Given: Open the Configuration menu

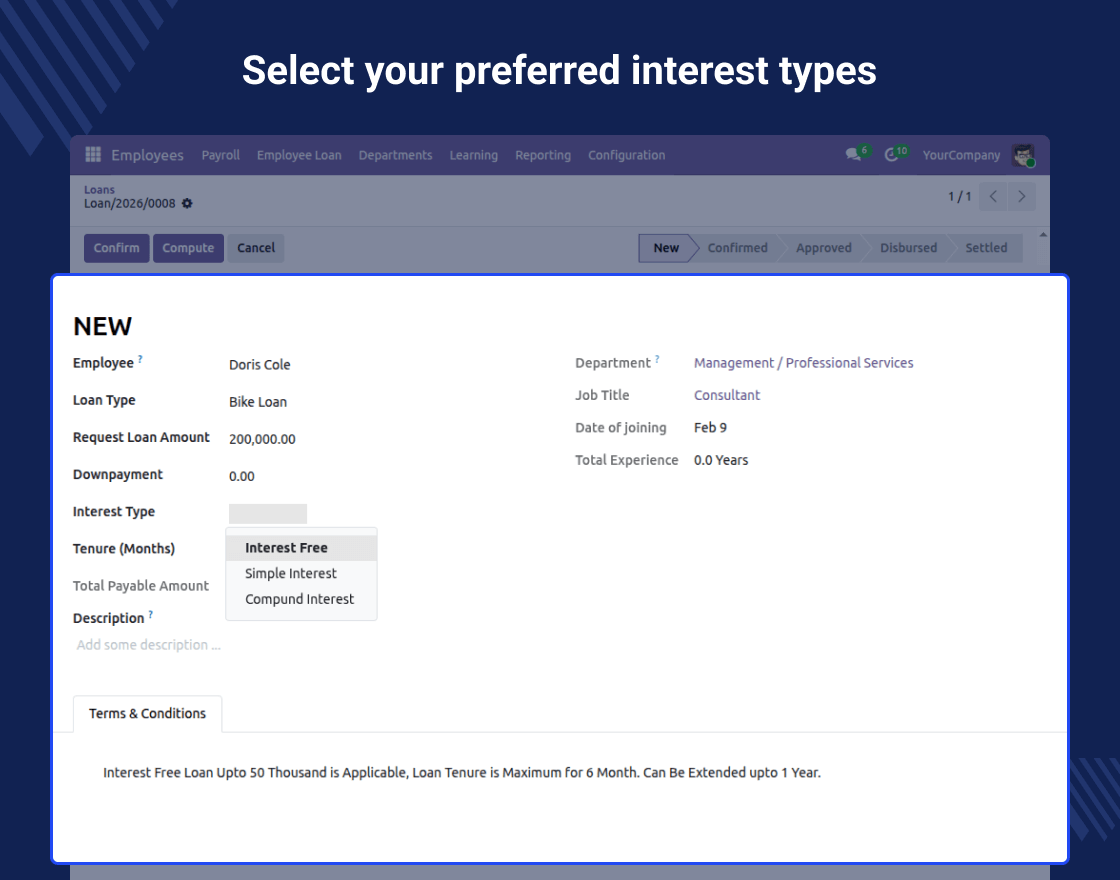Looking at the screenshot, I should [626, 155].
